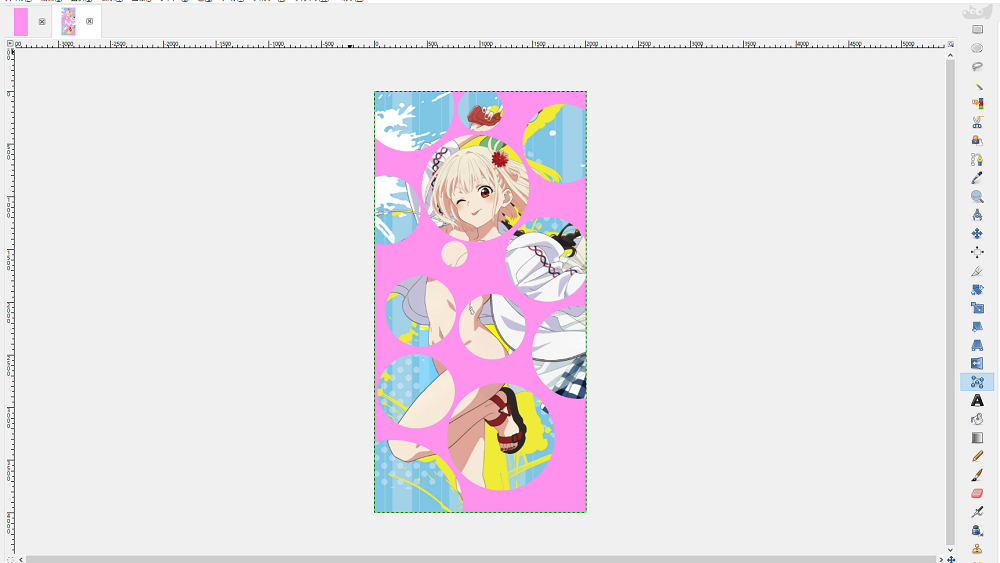Screen dimensions: 1000x563
Task: Pick the Select by Color tool
Action: coord(977,103)
